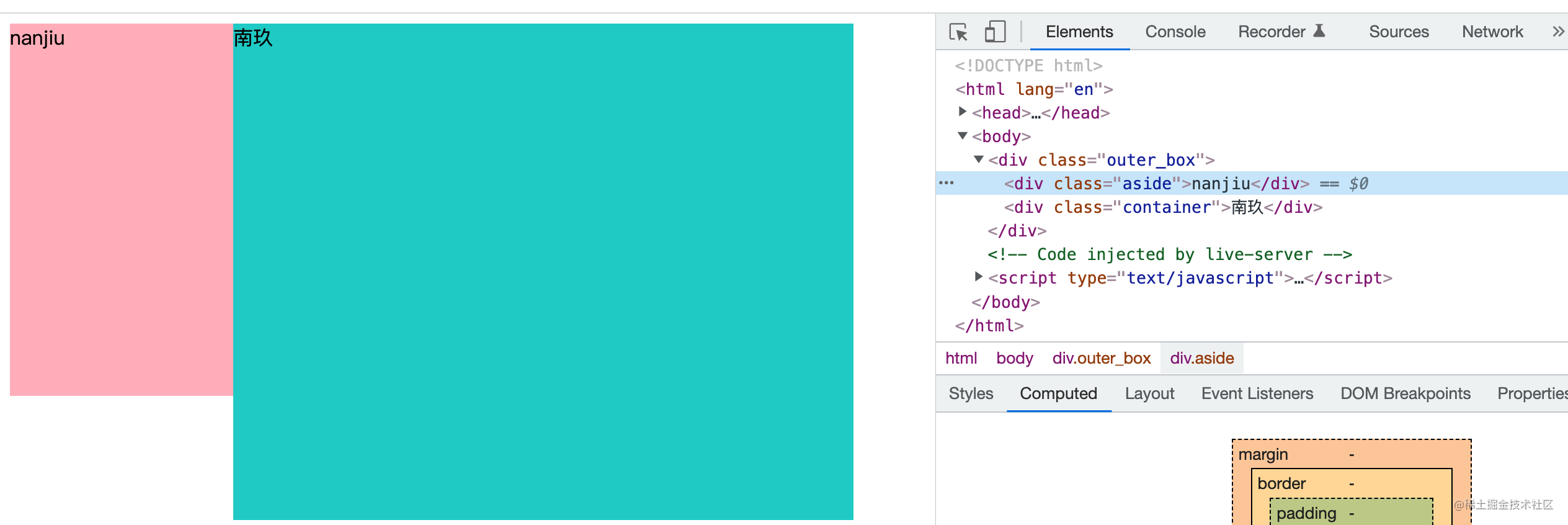Screen dimensions: 1568x525
Task: Click the nanjiu text on the page
Action: click(x=37, y=38)
